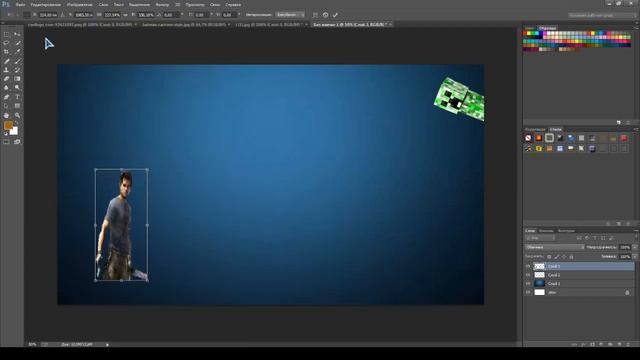640x360 pixels.
Task: Change the screen mode
Action: click(17, 142)
